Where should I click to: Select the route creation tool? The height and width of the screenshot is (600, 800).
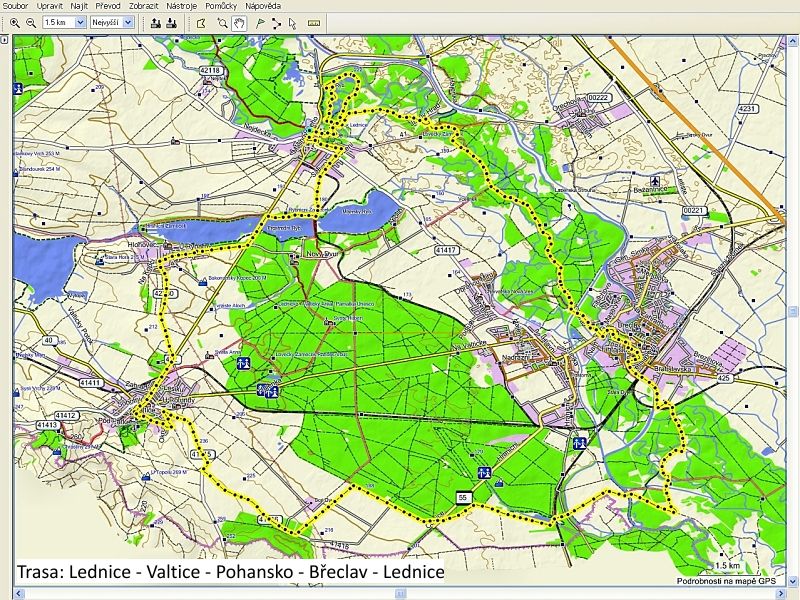click(x=275, y=22)
